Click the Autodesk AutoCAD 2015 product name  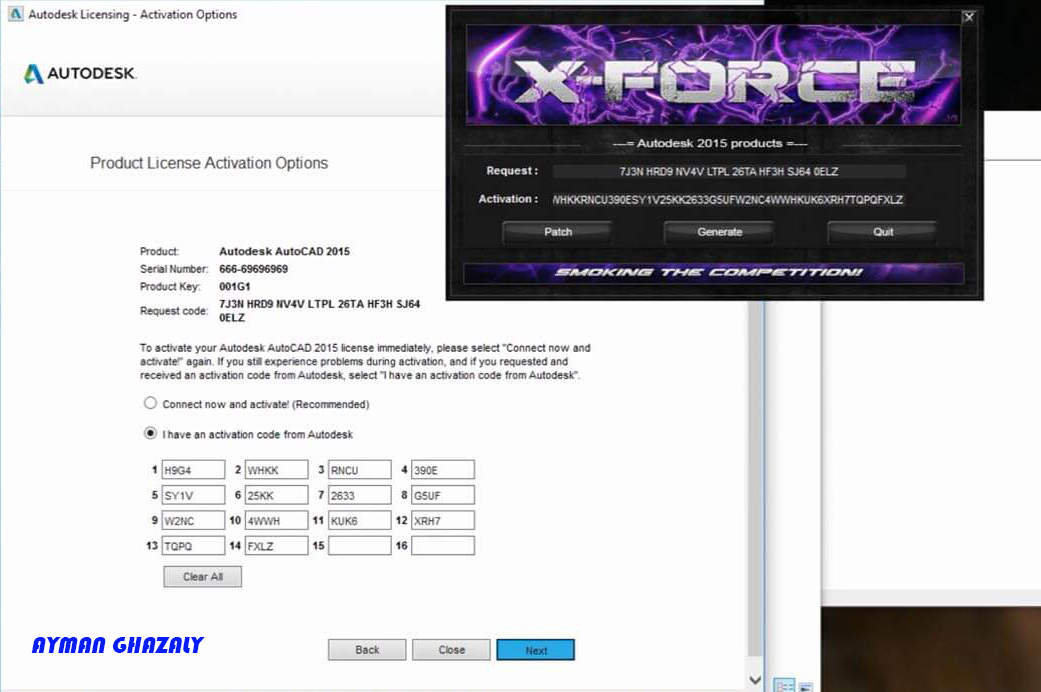[284, 251]
